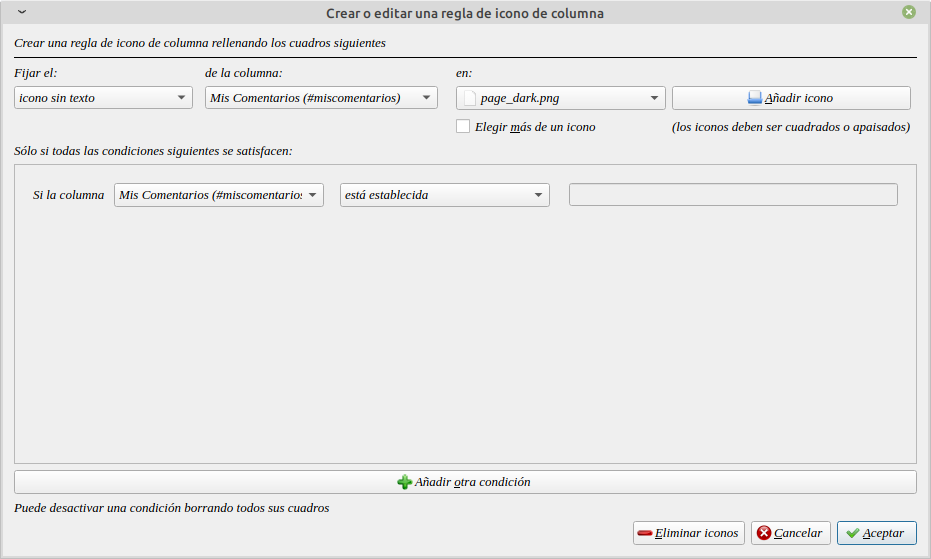Click the page_dark.png file icon

(x=470, y=98)
